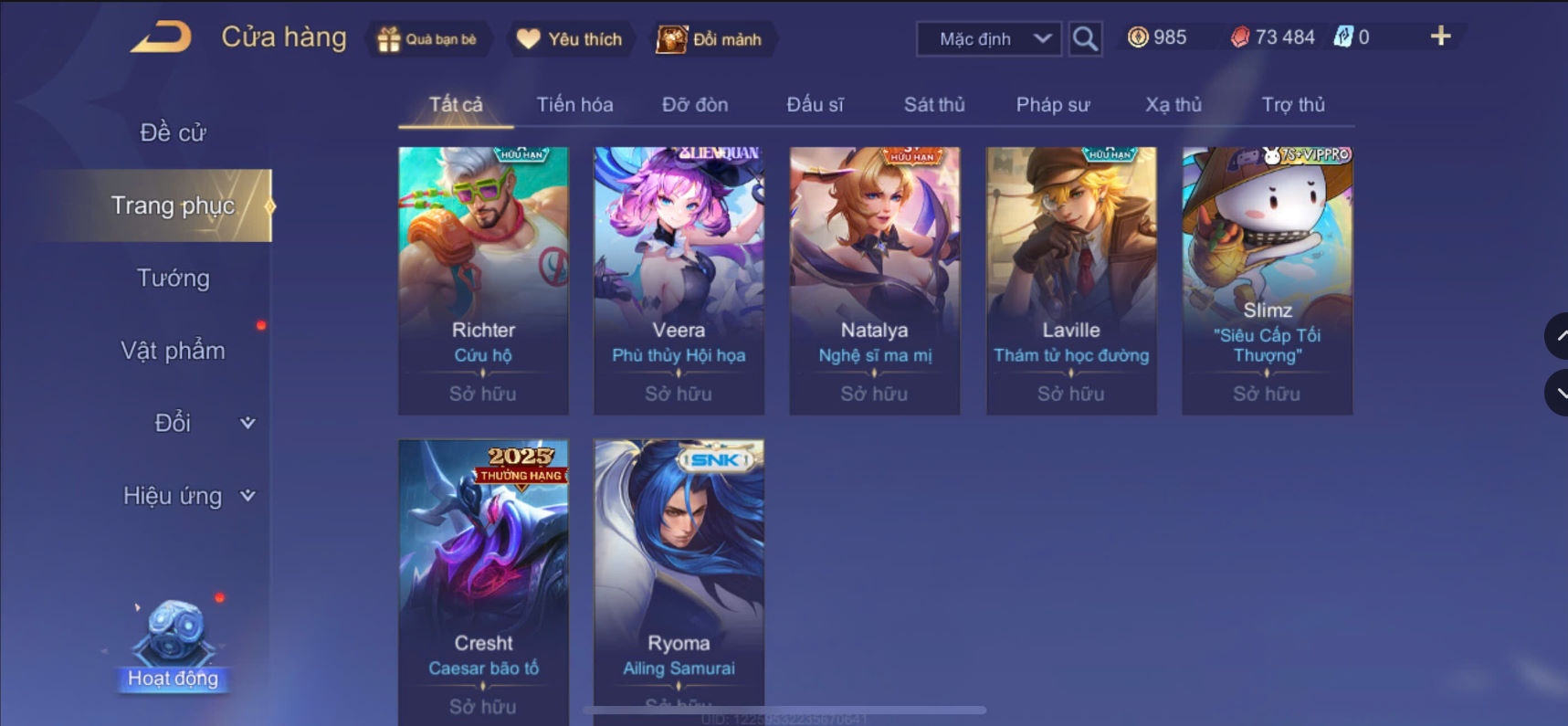
Task: Tap the golden back arrow icon
Action: 161,37
